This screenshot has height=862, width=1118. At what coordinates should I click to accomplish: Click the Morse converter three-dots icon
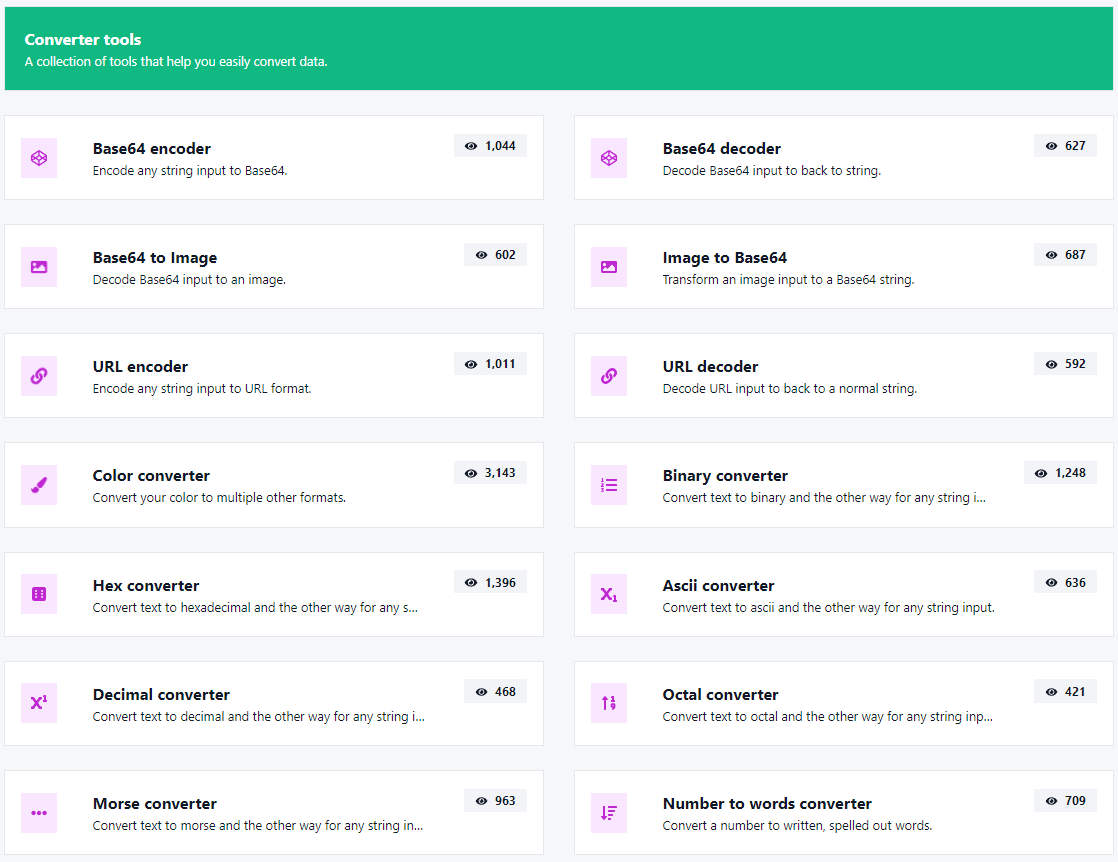tap(39, 813)
